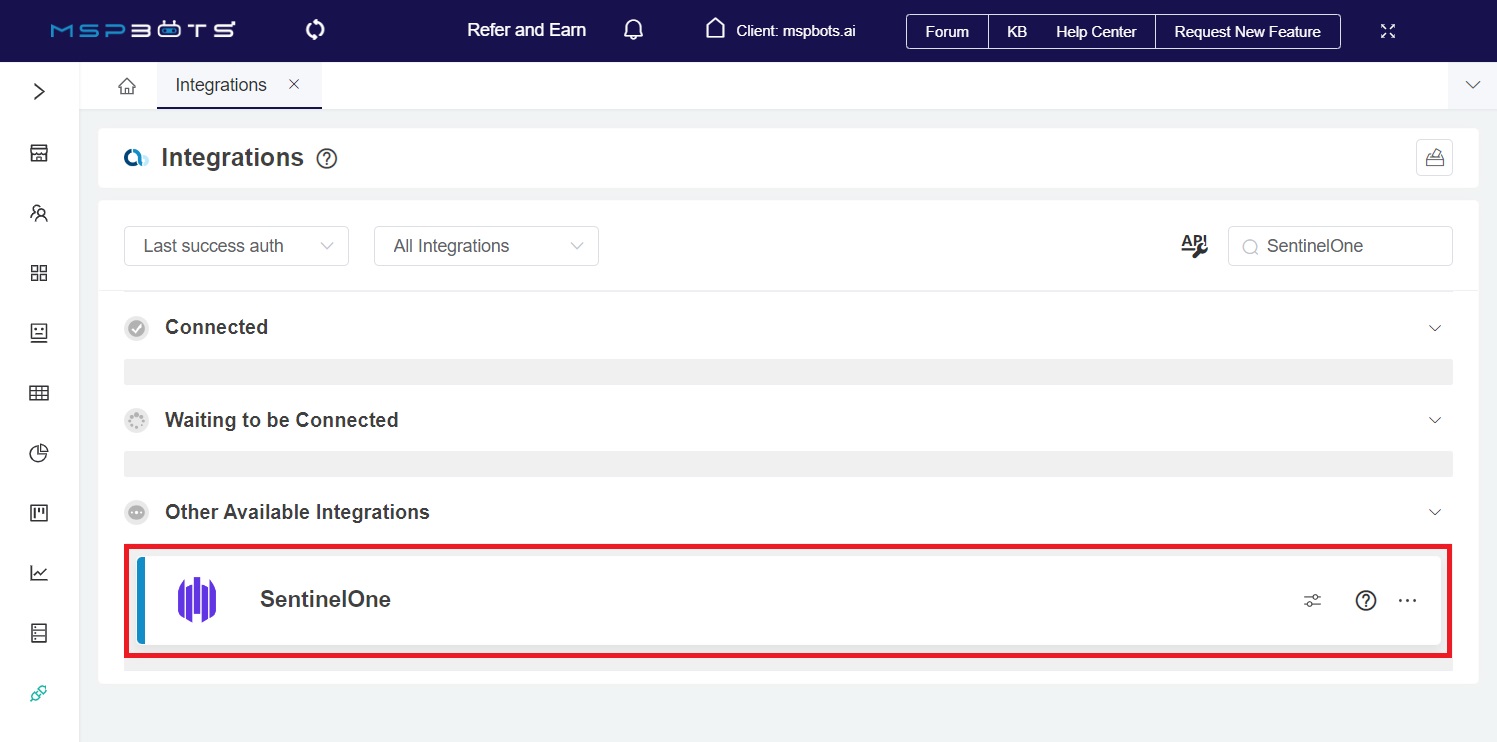This screenshot has width=1497, height=742.
Task: Collapse the Connected section chevron
Action: (x=1435, y=328)
